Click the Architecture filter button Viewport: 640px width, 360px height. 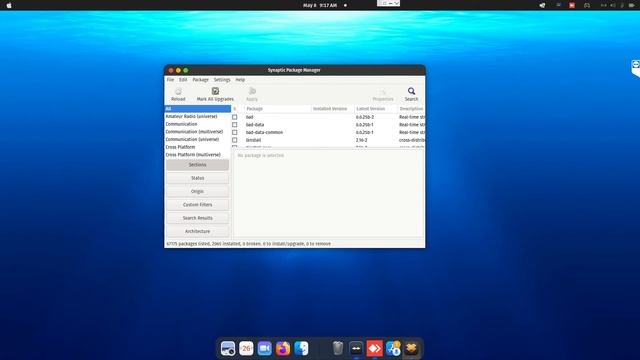point(198,231)
